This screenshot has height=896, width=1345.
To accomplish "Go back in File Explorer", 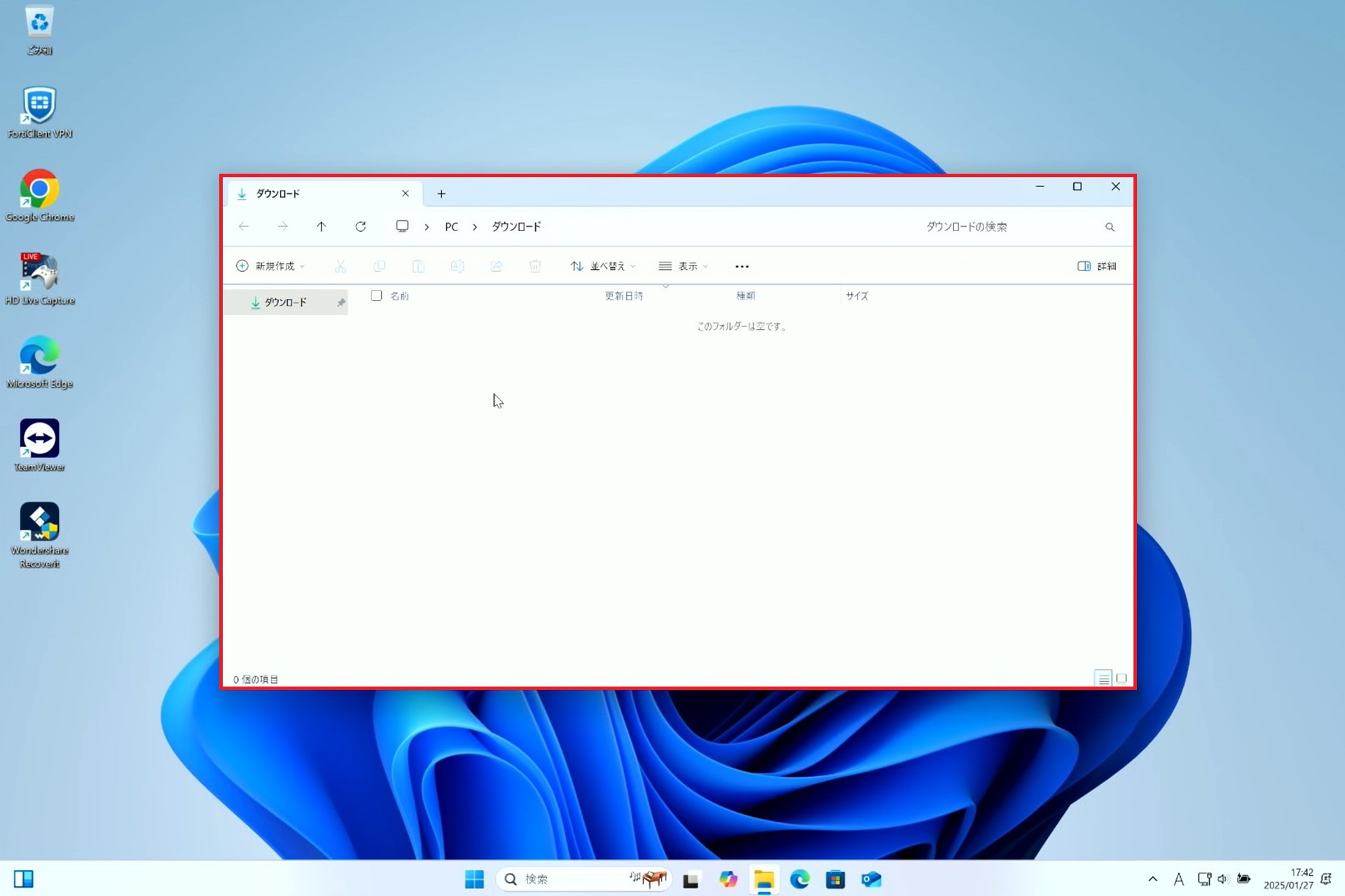I will 244,226.
